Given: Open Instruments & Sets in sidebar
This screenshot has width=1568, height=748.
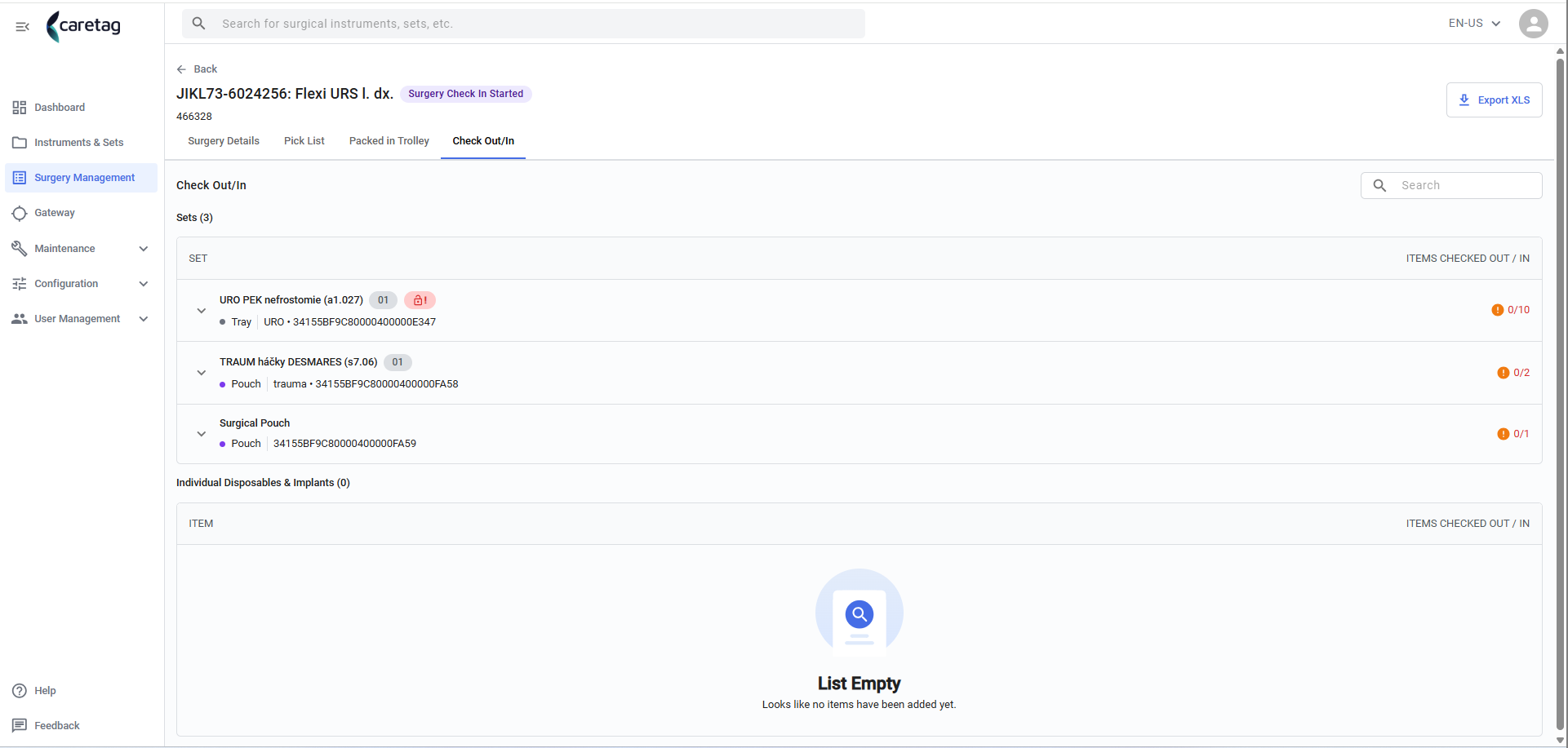Looking at the screenshot, I should point(81,143).
